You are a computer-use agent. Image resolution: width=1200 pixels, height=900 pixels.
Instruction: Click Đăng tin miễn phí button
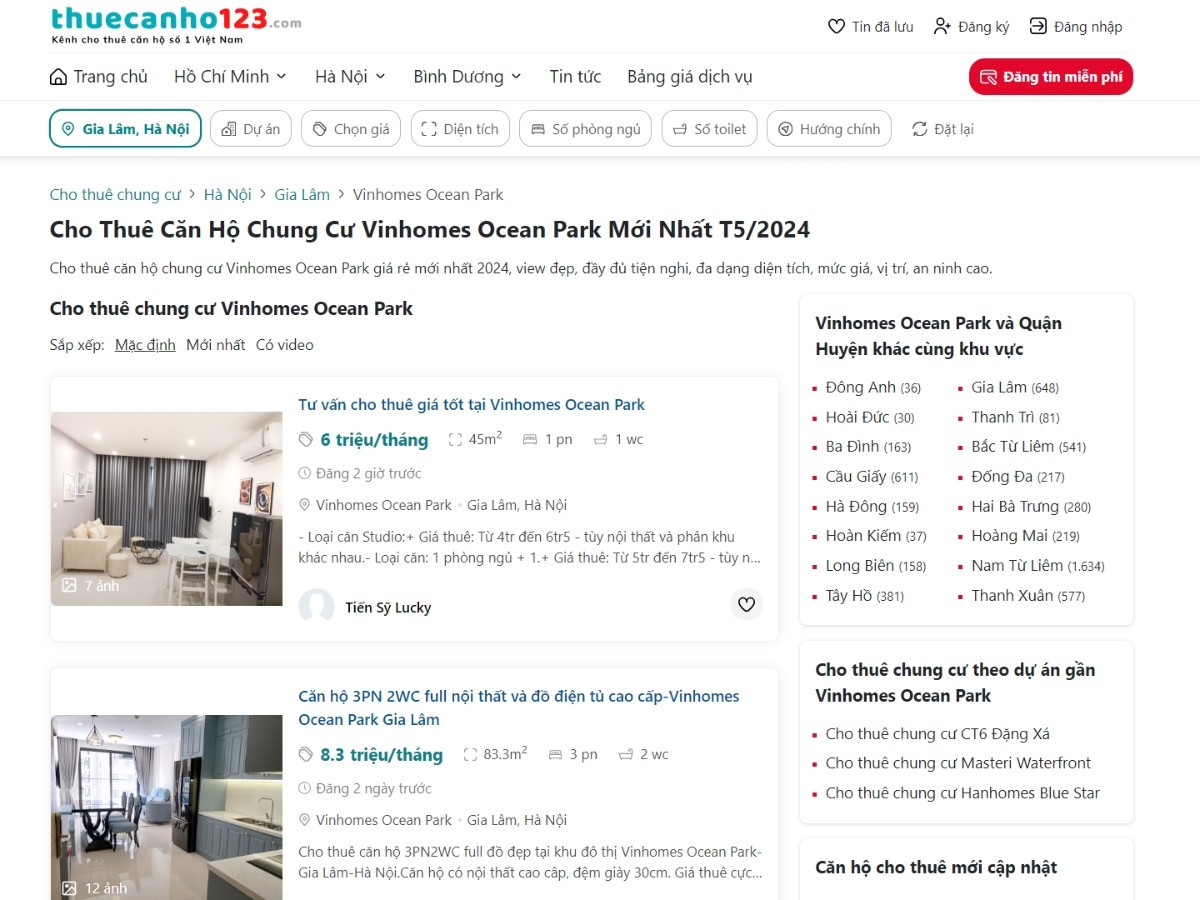coord(1051,77)
